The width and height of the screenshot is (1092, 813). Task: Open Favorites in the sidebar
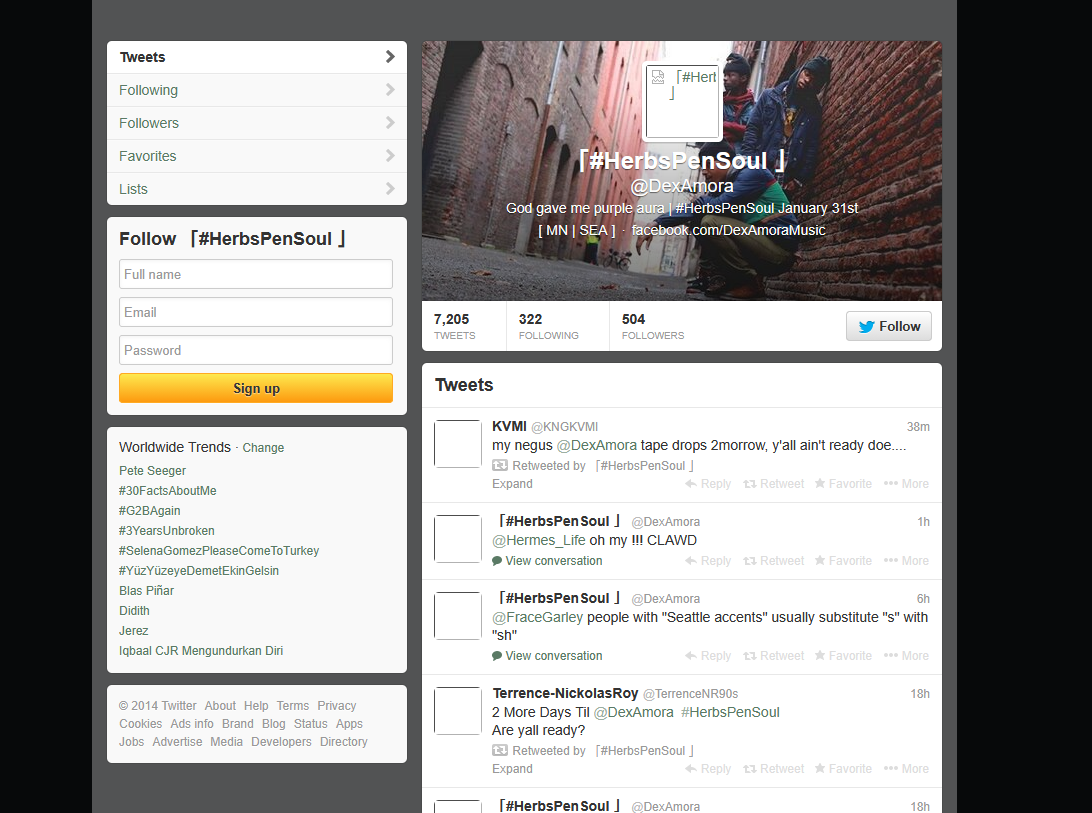click(256, 156)
